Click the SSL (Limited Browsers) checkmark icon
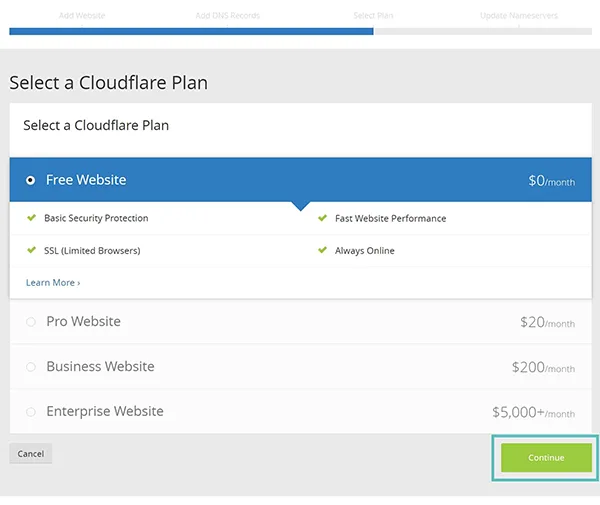The height and width of the screenshot is (505, 600). point(31,250)
